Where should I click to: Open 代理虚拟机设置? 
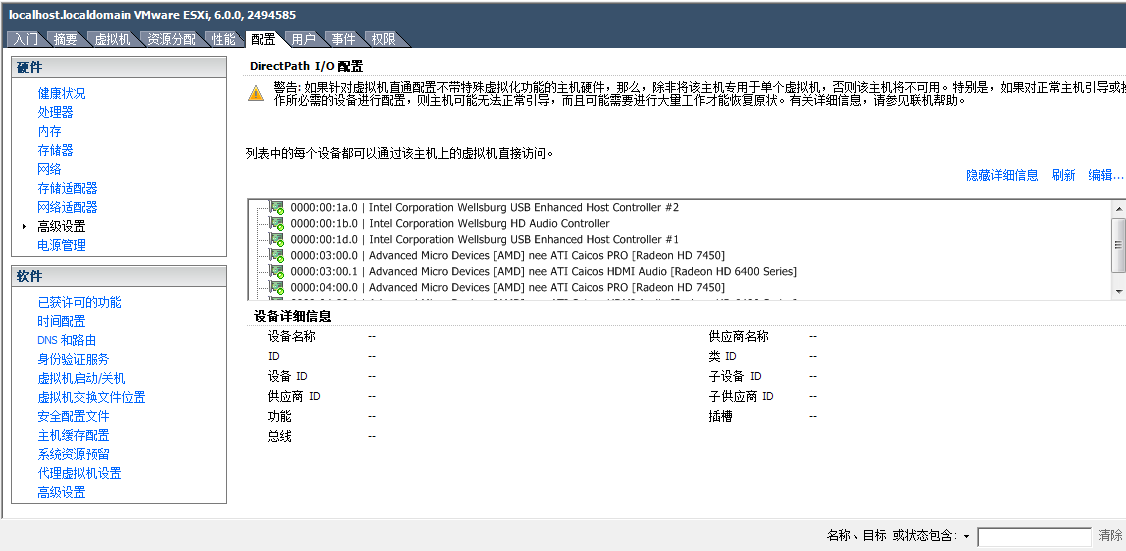pyautogui.click(x=80, y=473)
